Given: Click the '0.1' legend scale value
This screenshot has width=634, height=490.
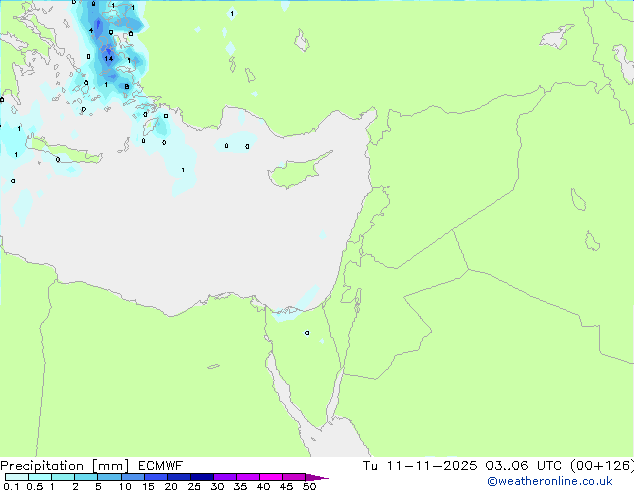Looking at the screenshot, I should point(11,486).
